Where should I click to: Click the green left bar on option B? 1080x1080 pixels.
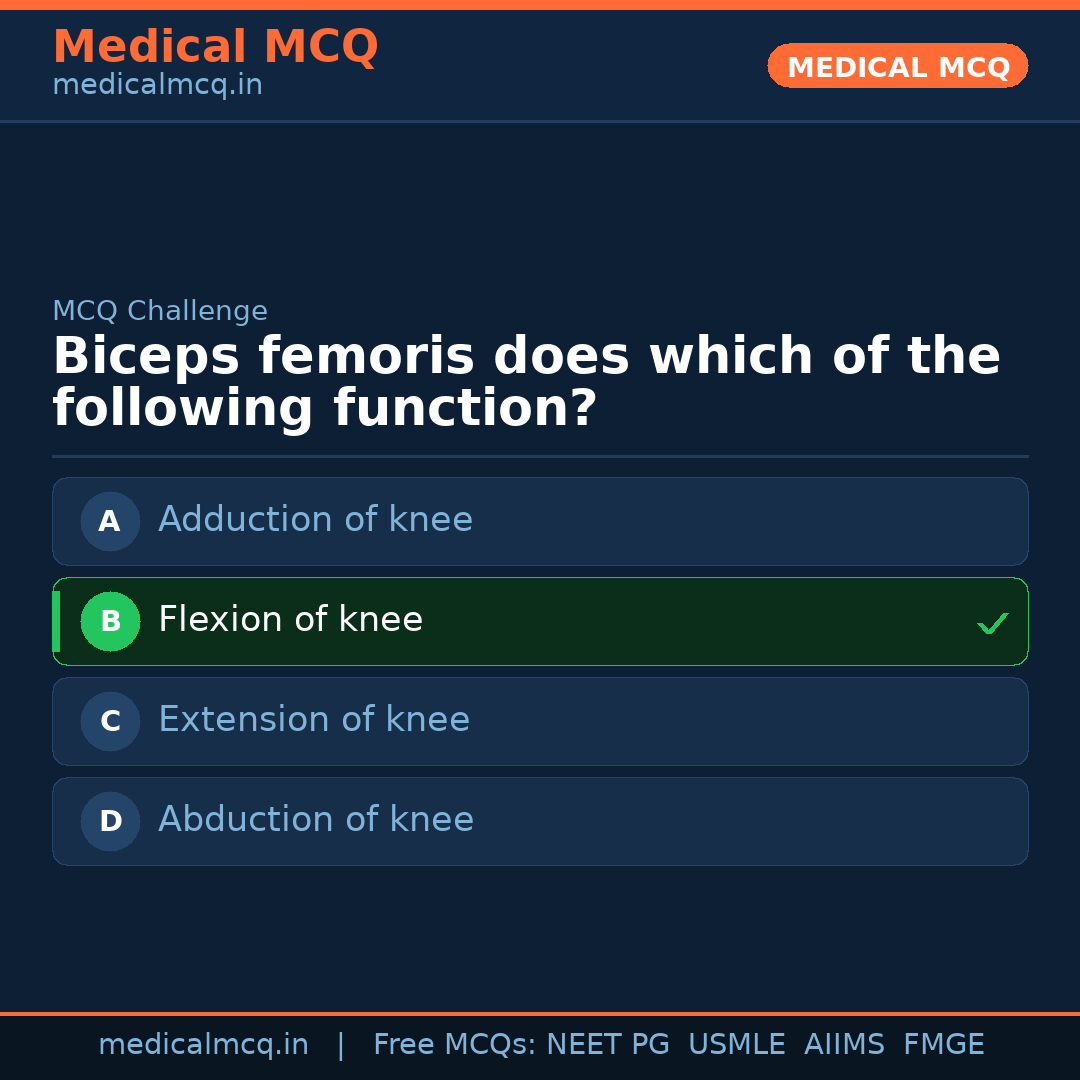pos(56,621)
